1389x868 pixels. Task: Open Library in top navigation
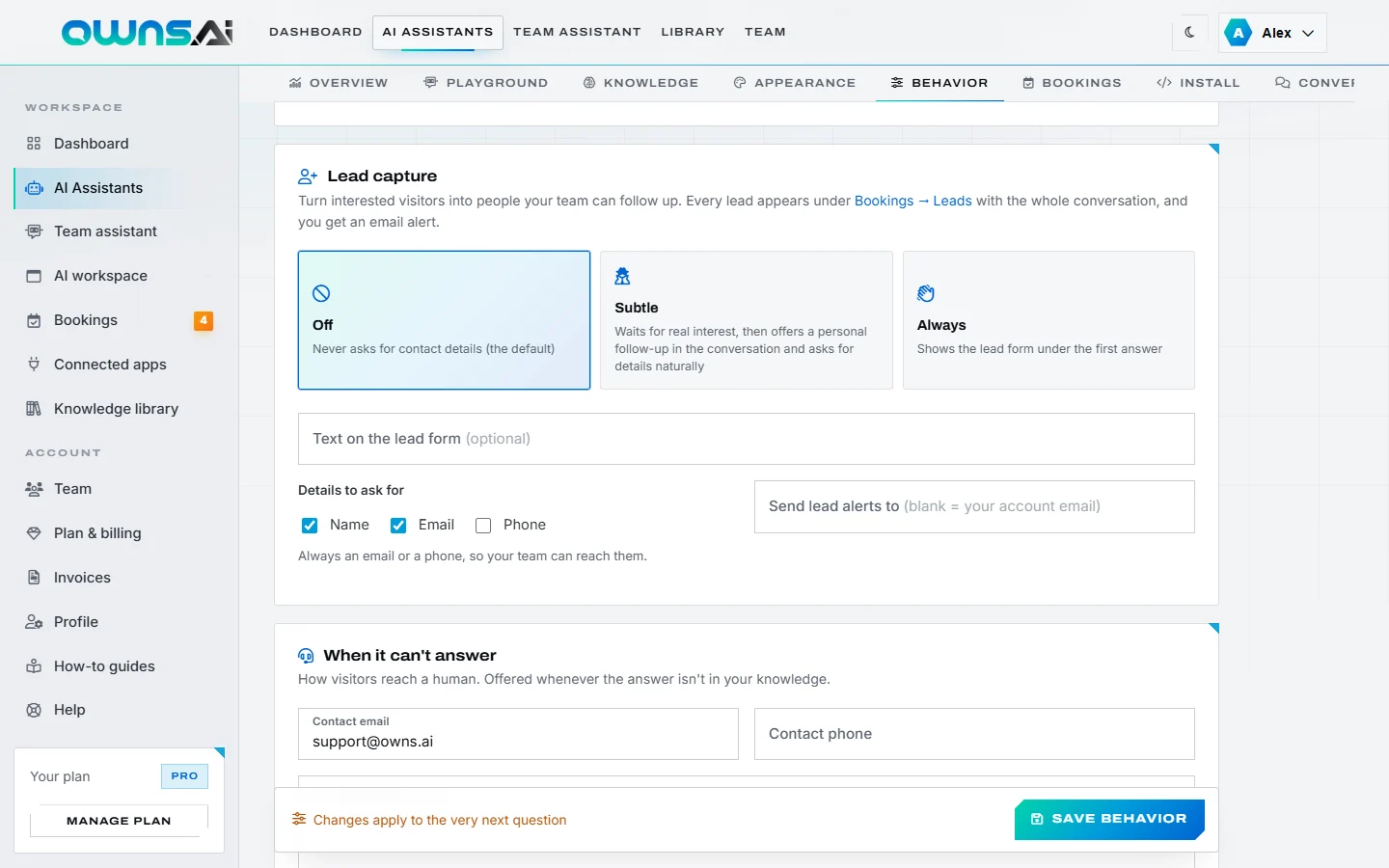click(693, 32)
